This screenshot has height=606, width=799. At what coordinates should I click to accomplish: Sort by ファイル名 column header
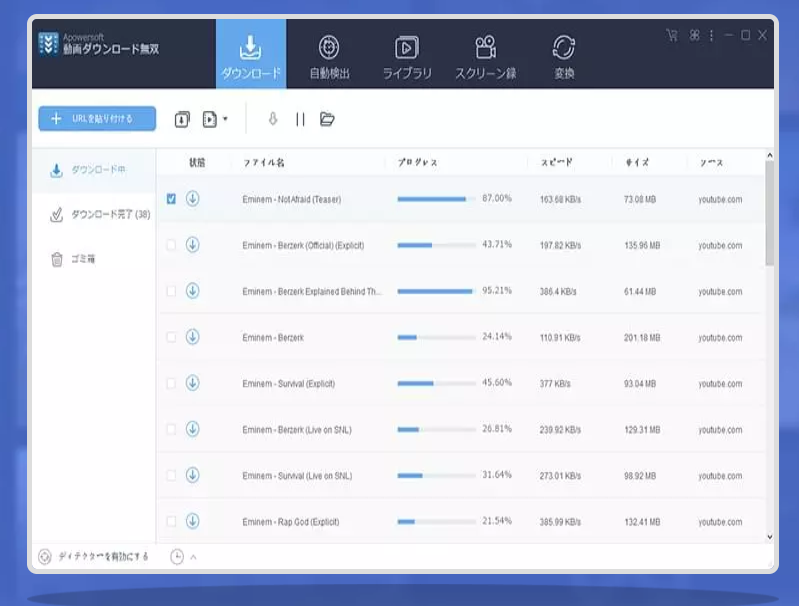click(x=263, y=163)
